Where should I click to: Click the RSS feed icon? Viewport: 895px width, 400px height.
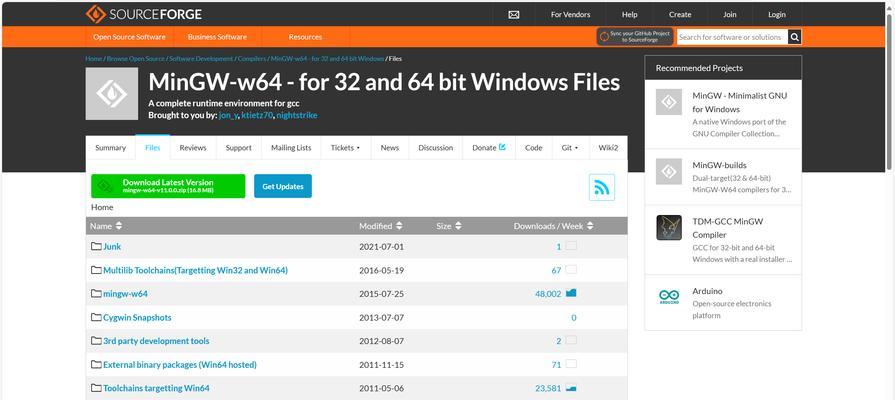tap(602, 187)
